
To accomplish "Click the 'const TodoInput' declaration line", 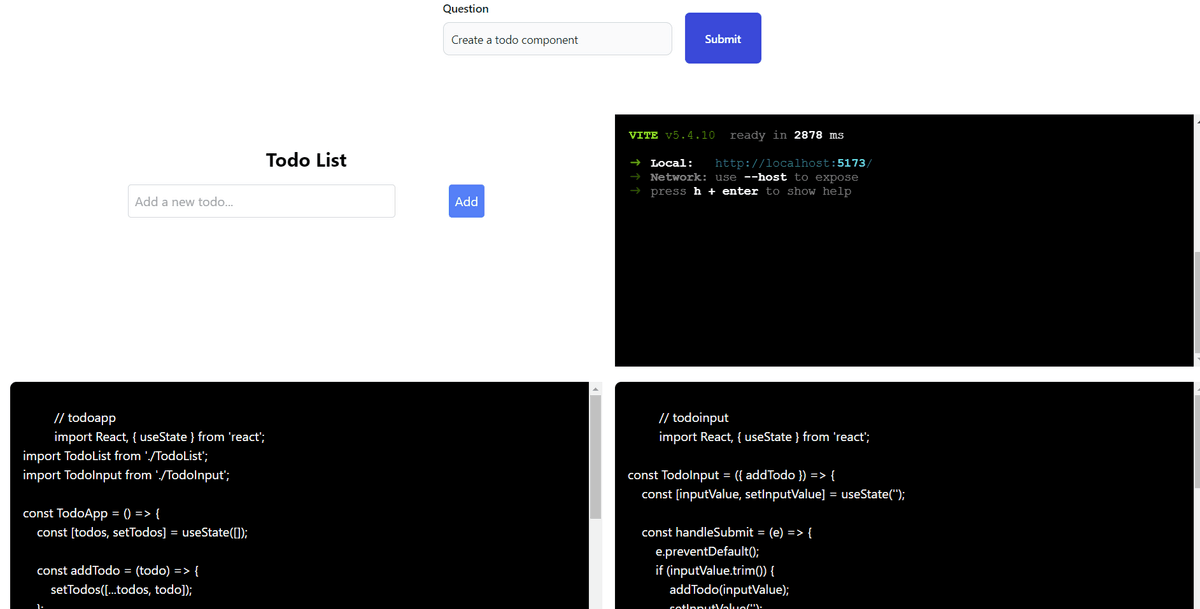I will coord(734,475).
